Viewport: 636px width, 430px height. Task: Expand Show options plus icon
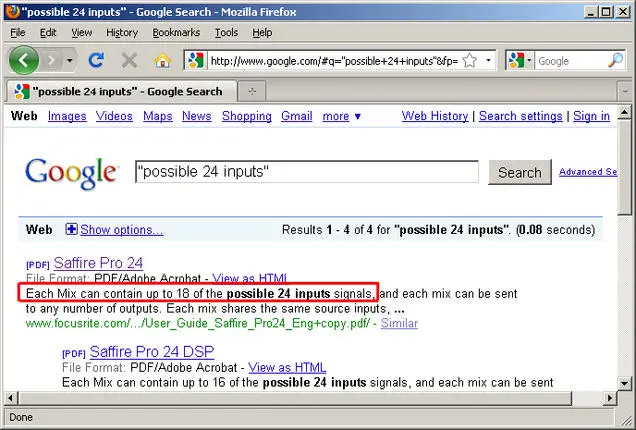click(71, 229)
